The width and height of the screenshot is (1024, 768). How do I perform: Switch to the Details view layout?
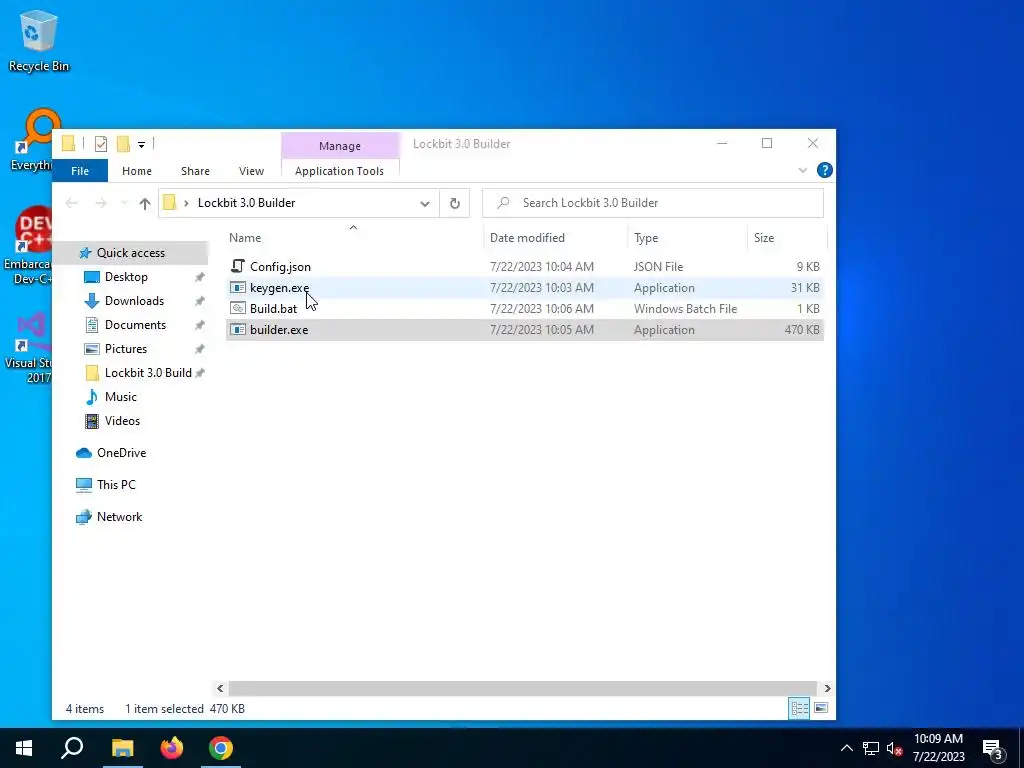(799, 709)
